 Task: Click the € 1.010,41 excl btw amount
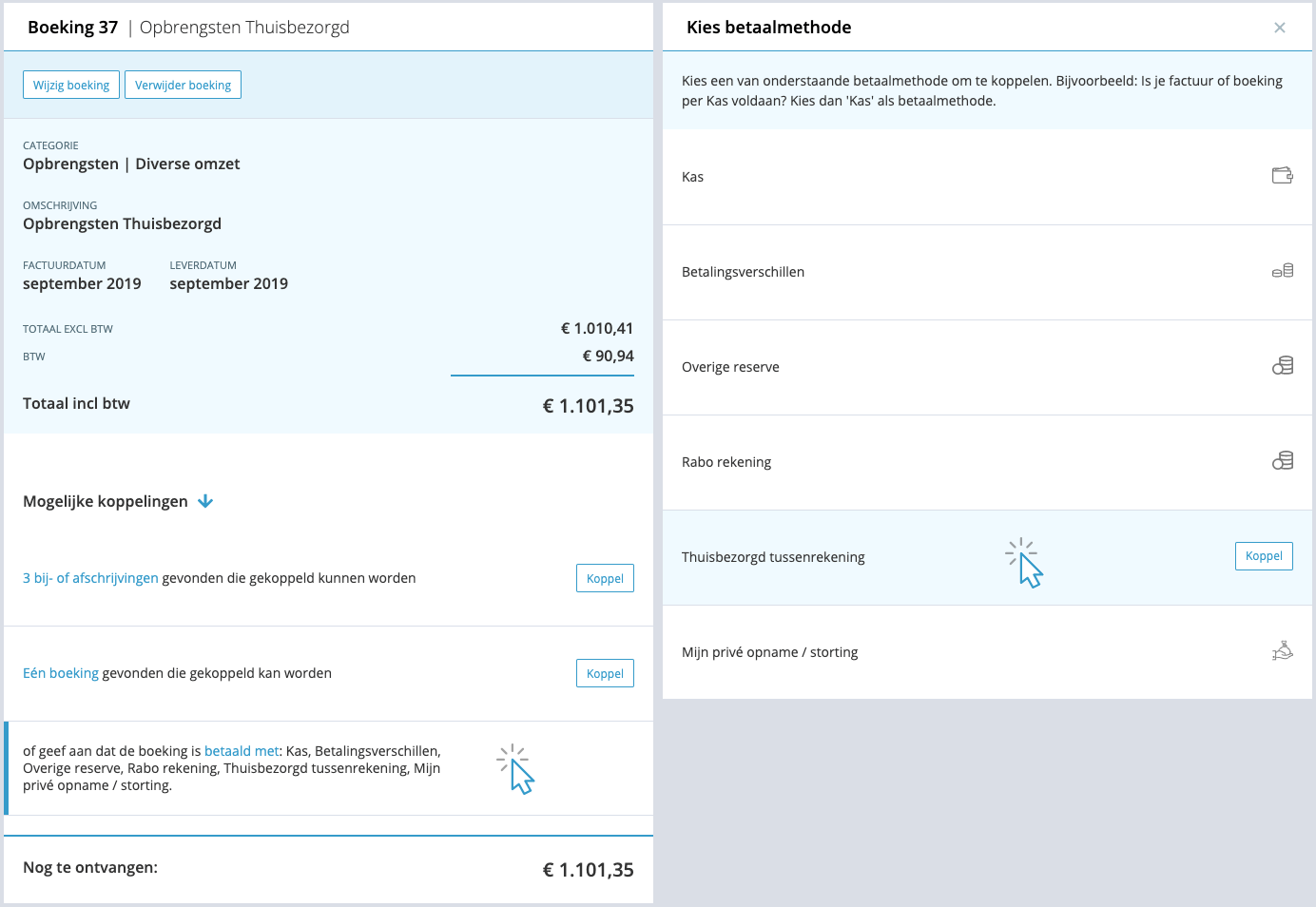(x=597, y=328)
